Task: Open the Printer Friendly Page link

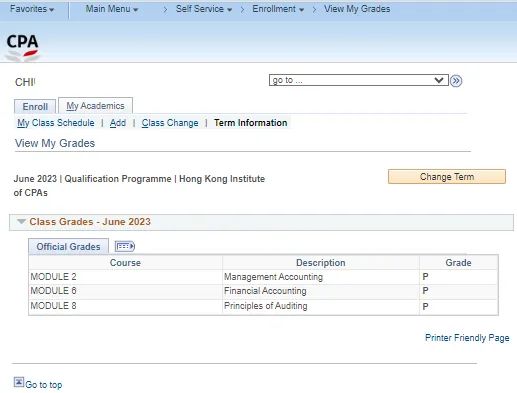Action: (467, 338)
